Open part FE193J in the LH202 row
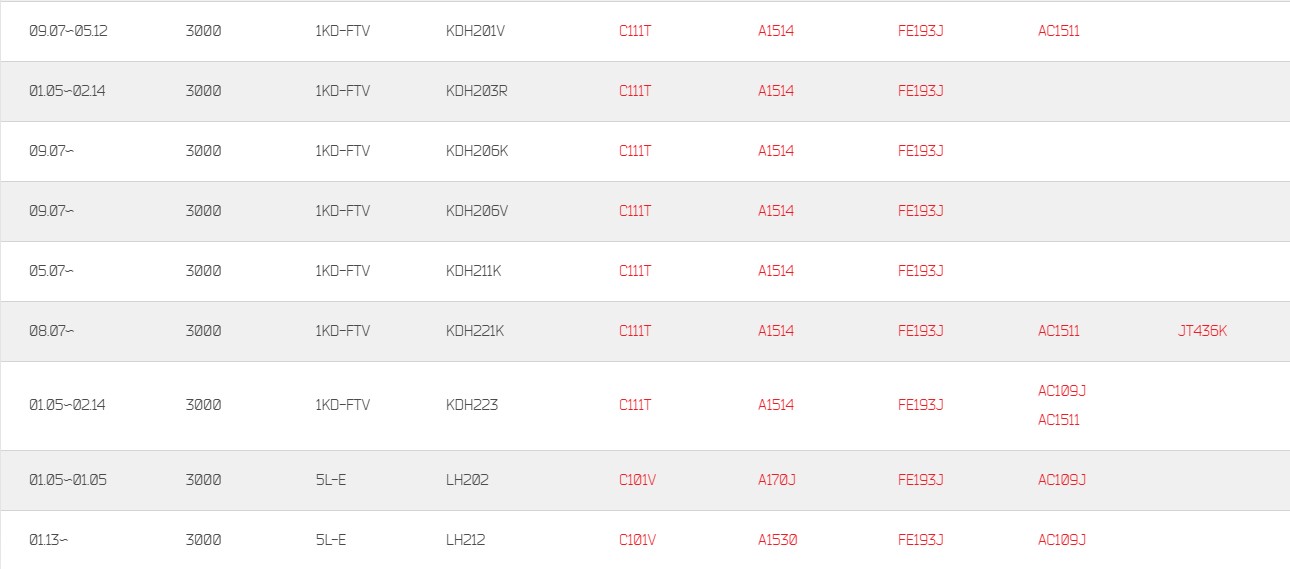Screen dimensions: 1290x569 [921, 480]
